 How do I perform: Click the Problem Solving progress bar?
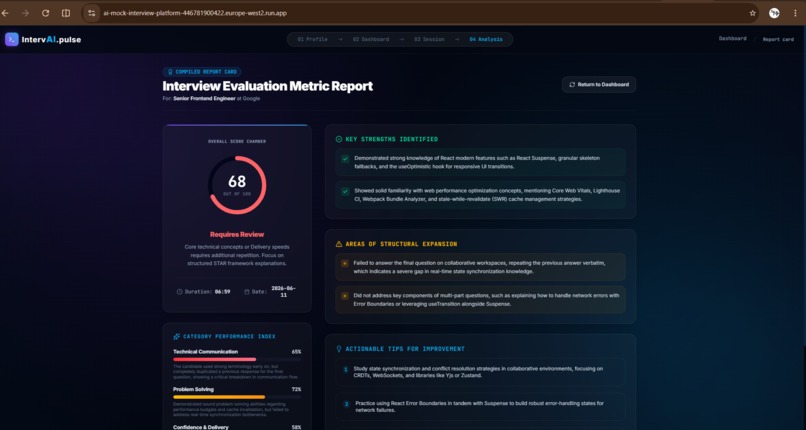pyautogui.click(x=237, y=397)
